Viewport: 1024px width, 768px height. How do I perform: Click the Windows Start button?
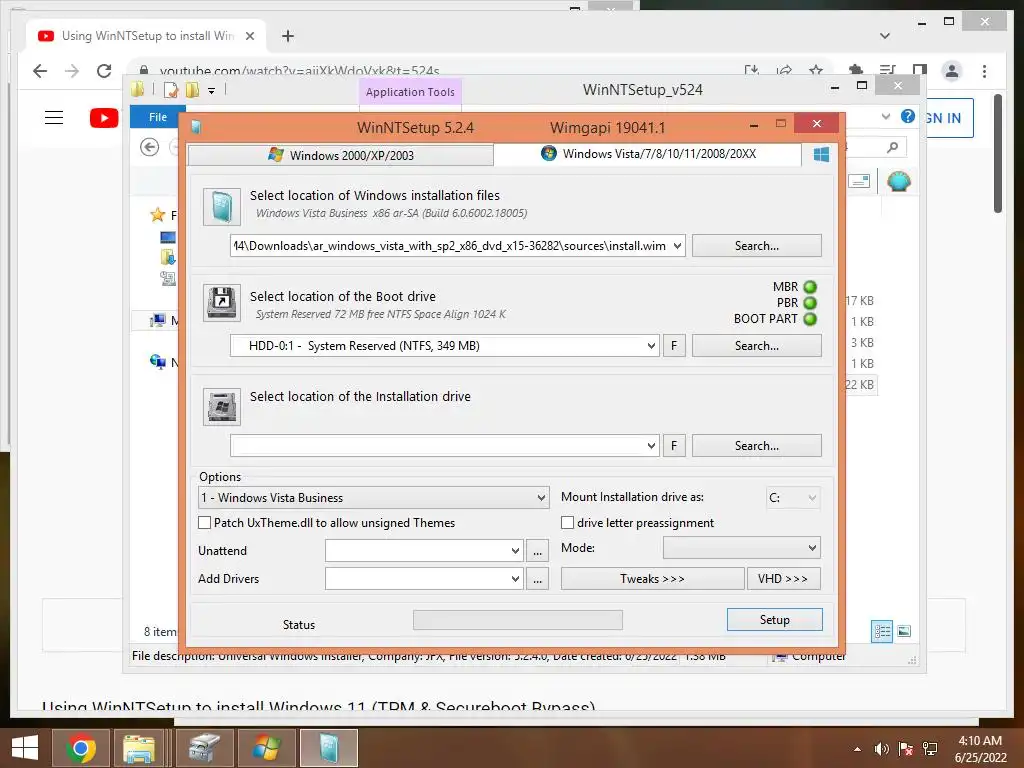coord(25,748)
